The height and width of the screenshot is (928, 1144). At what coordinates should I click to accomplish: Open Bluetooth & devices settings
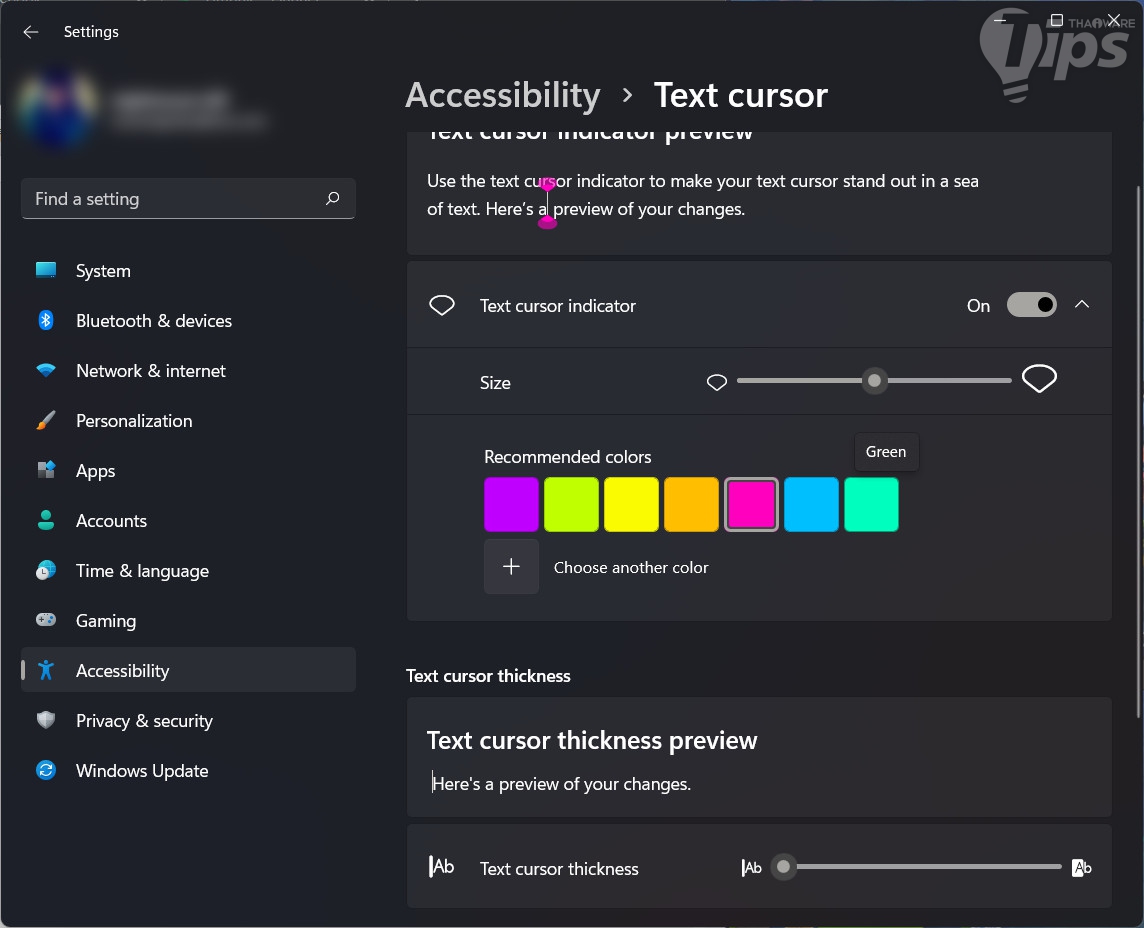(188, 320)
